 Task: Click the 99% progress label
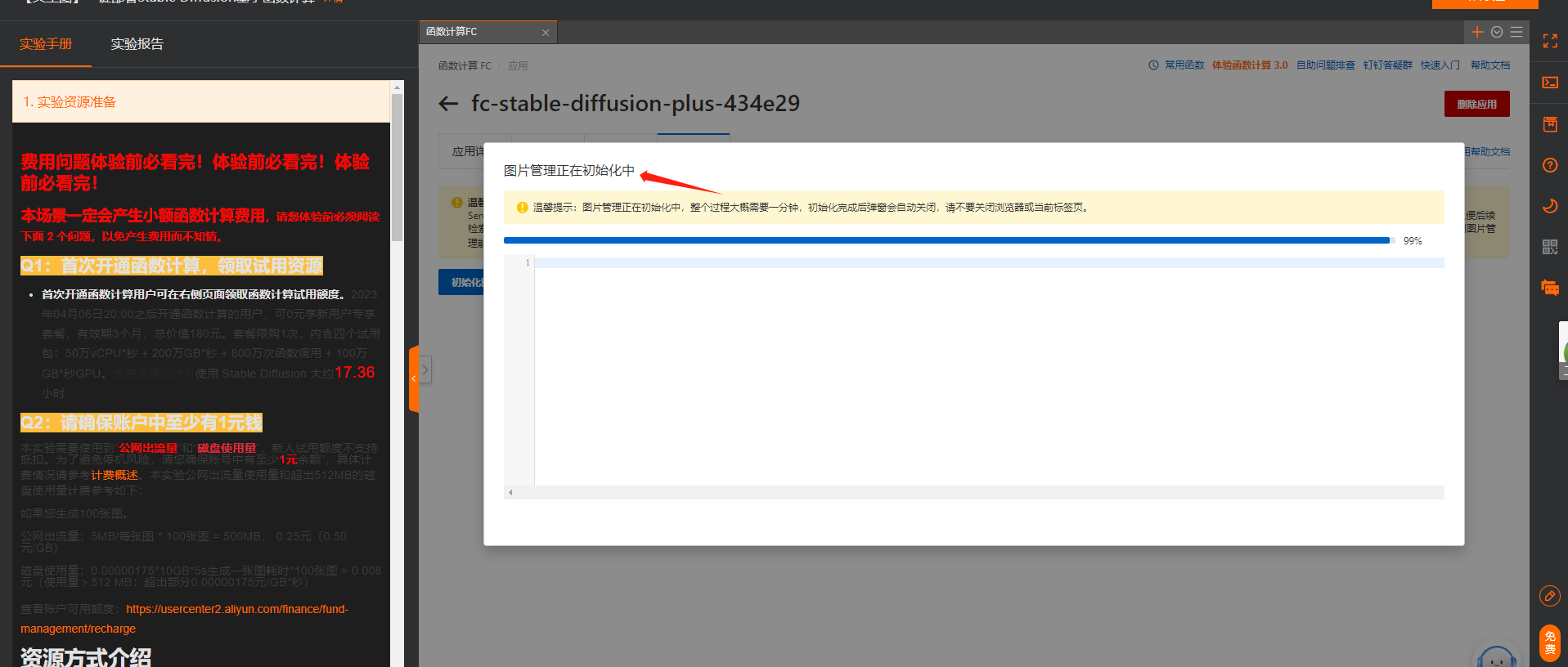click(1413, 241)
